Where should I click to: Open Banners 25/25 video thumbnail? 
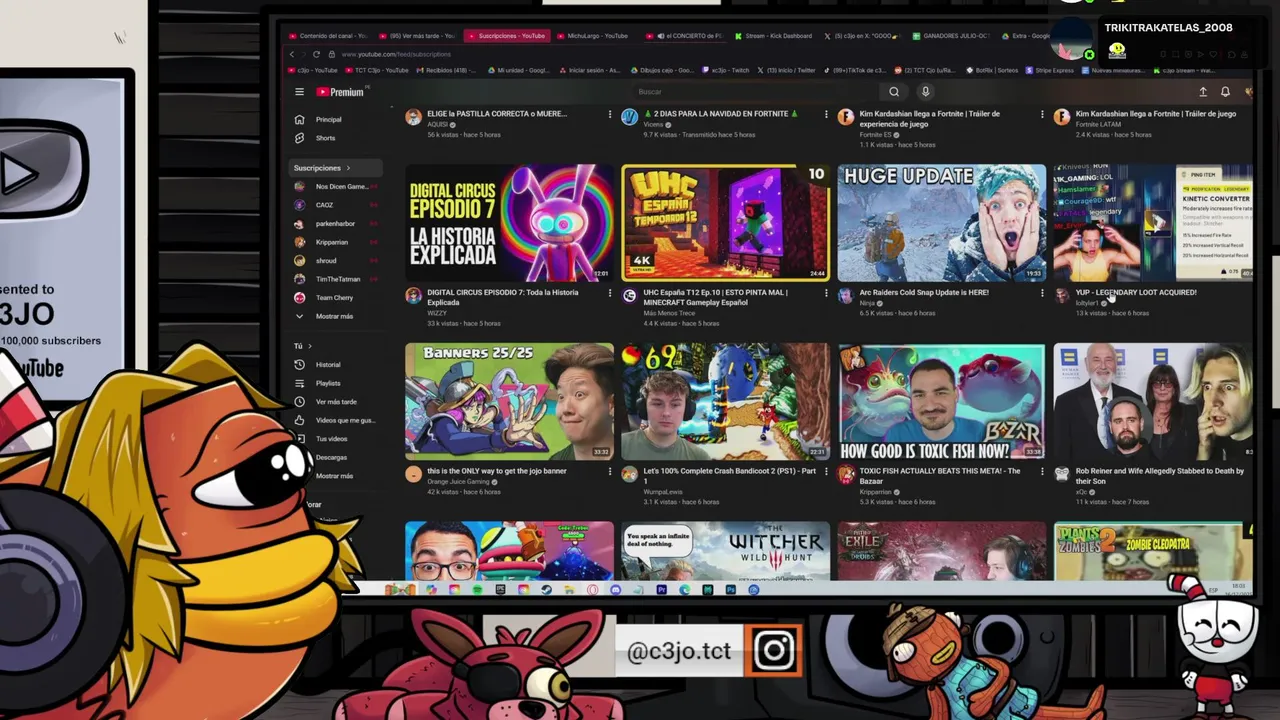click(509, 401)
